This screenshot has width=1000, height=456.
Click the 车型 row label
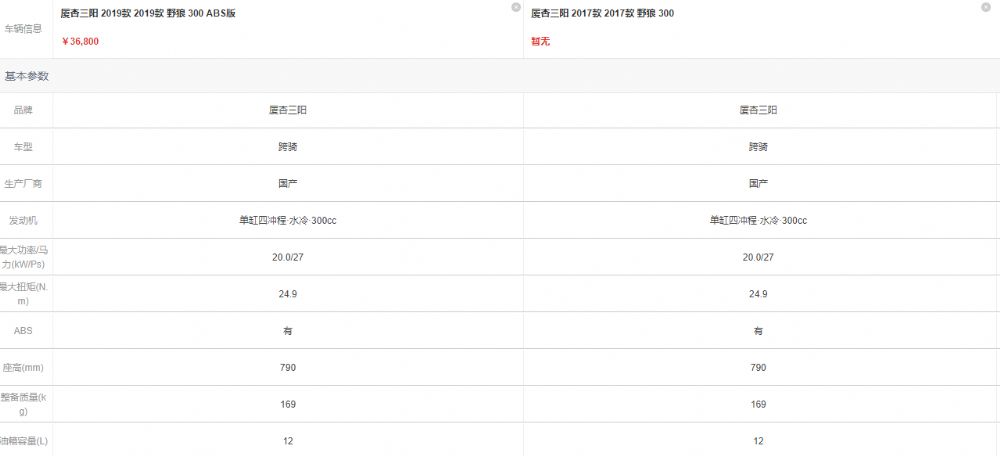click(x=24, y=147)
